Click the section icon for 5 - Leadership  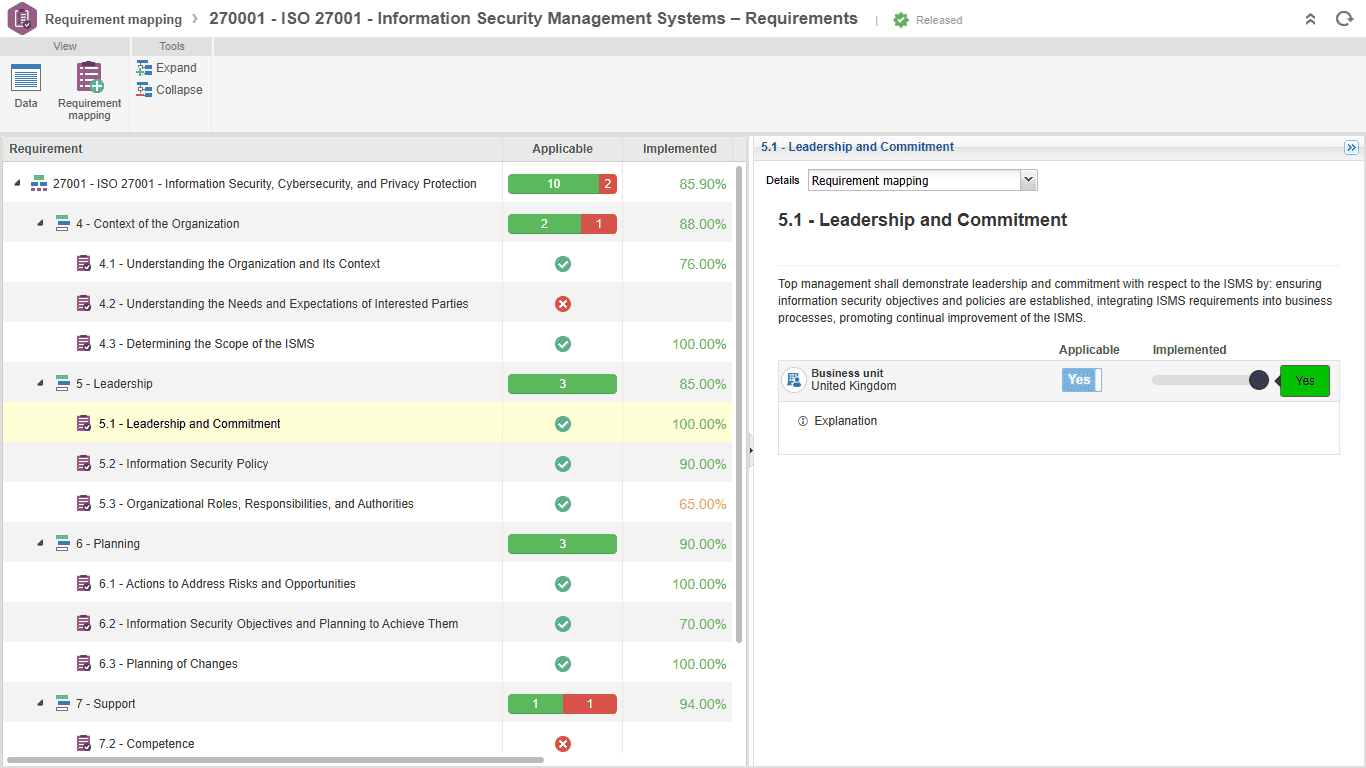(x=62, y=384)
